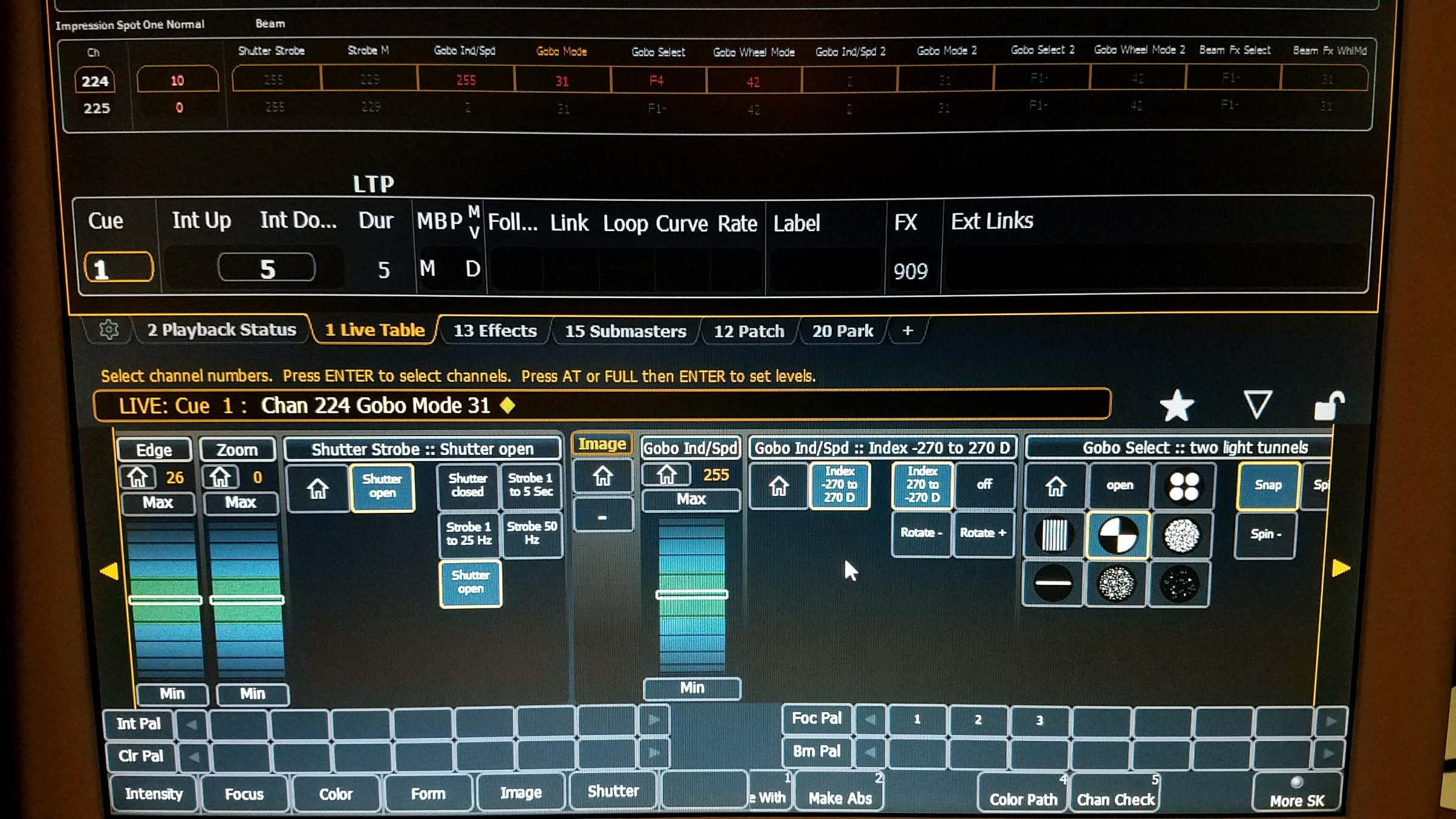This screenshot has height=819, width=1456.
Task: Select the open gobo option
Action: 1119,486
